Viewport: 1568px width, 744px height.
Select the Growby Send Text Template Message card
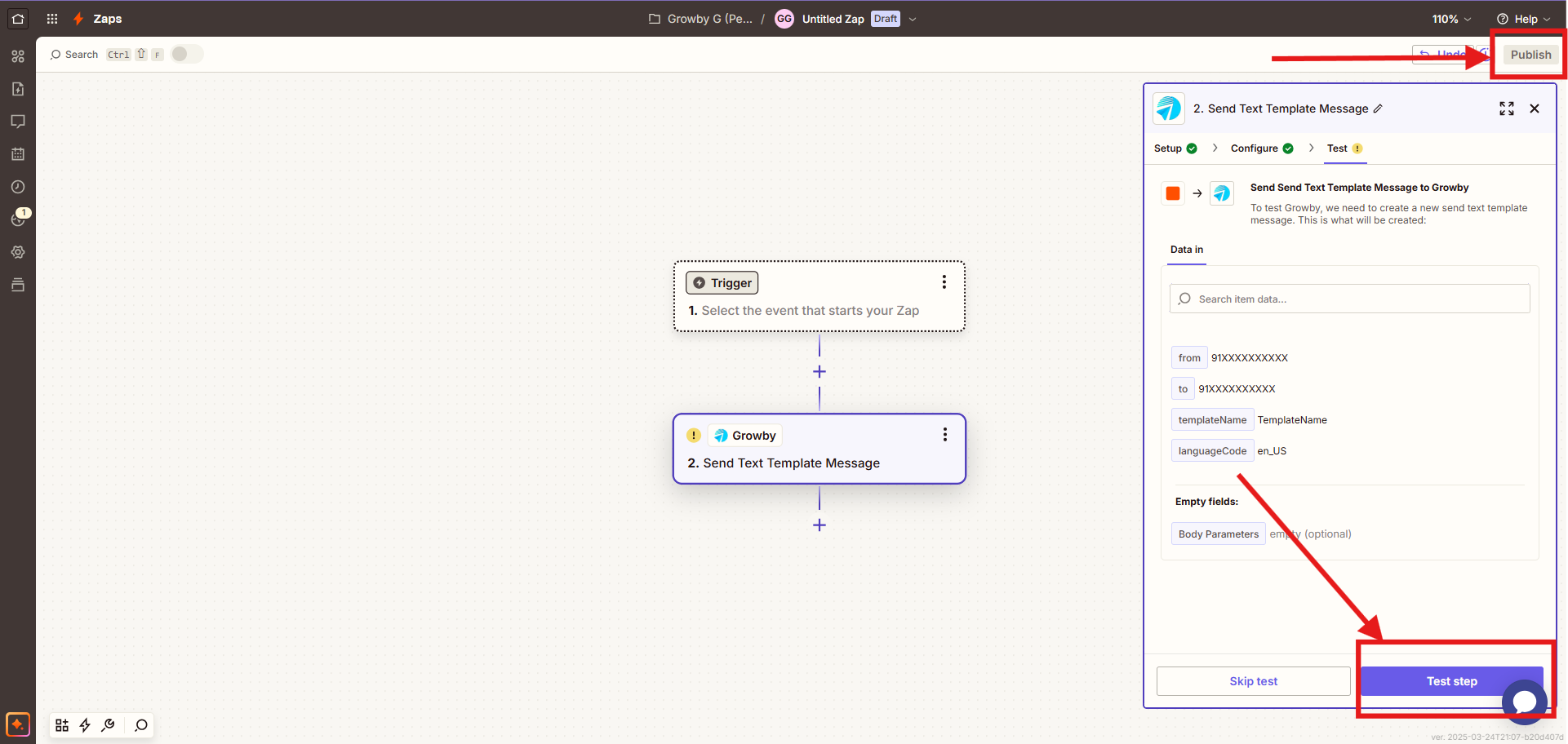tap(820, 449)
